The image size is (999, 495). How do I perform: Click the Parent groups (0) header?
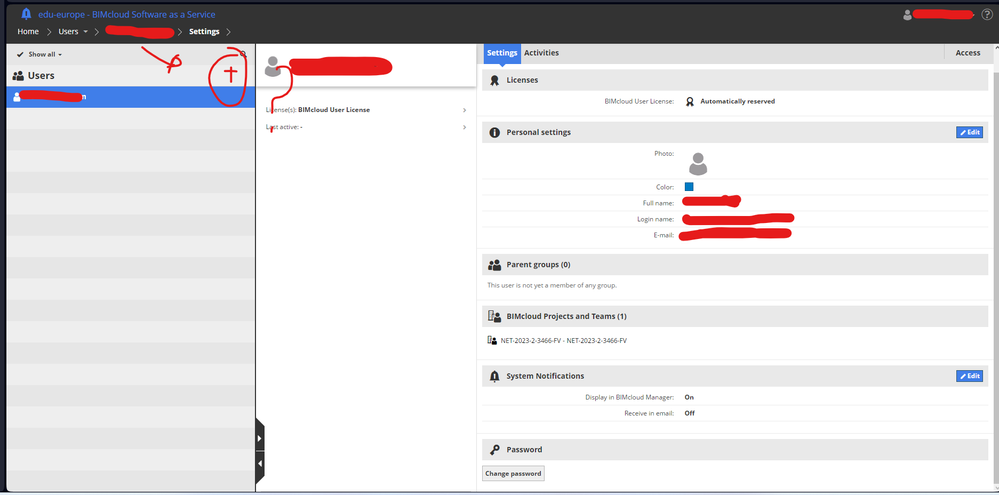click(735, 264)
